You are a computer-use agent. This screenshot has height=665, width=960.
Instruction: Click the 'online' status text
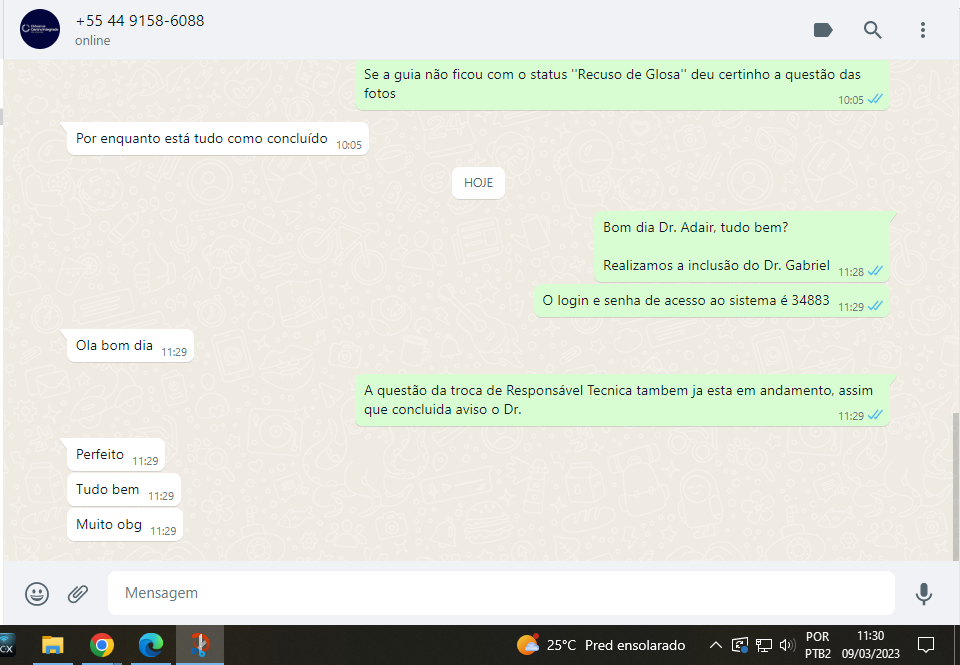(92, 40)
